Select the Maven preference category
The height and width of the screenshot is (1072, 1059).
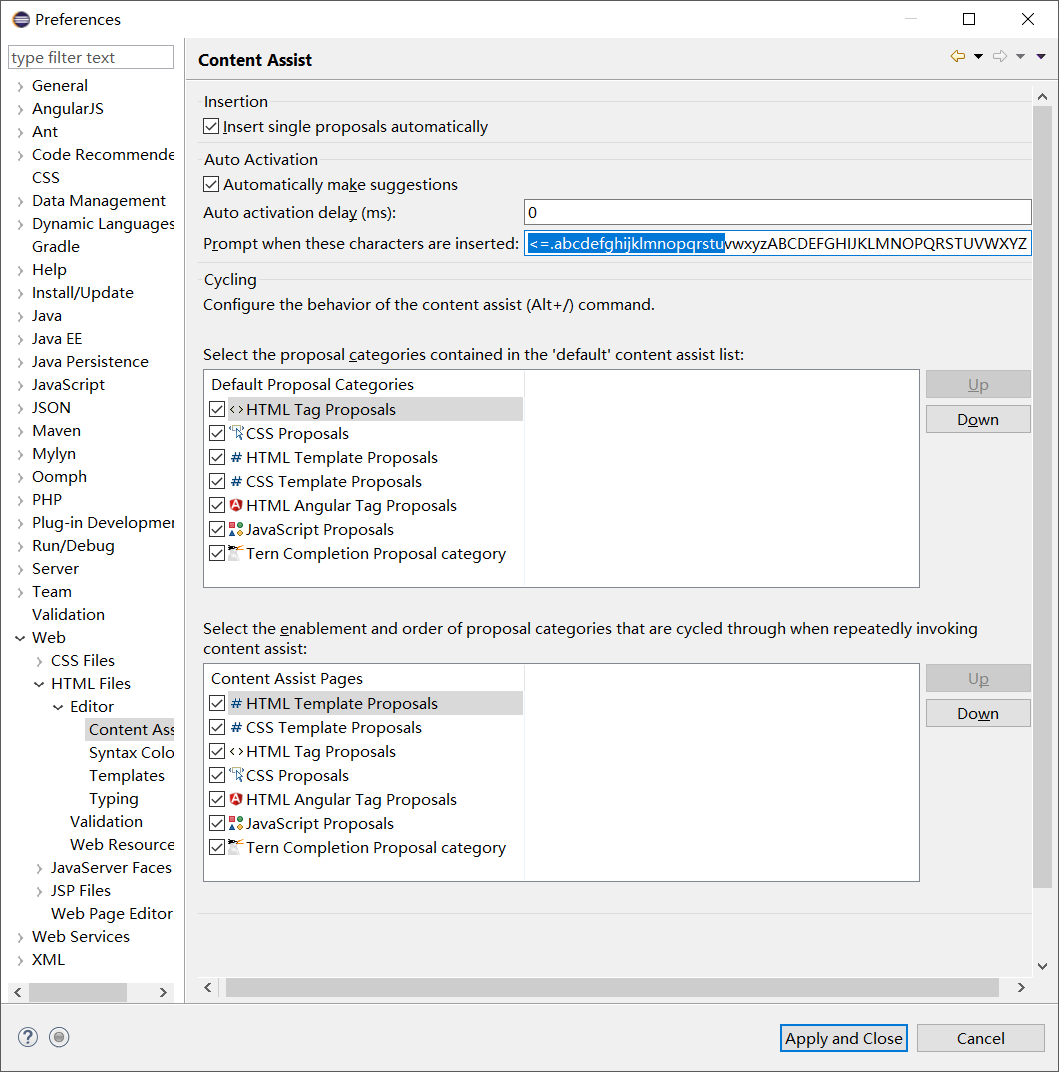tap(56, 431)
